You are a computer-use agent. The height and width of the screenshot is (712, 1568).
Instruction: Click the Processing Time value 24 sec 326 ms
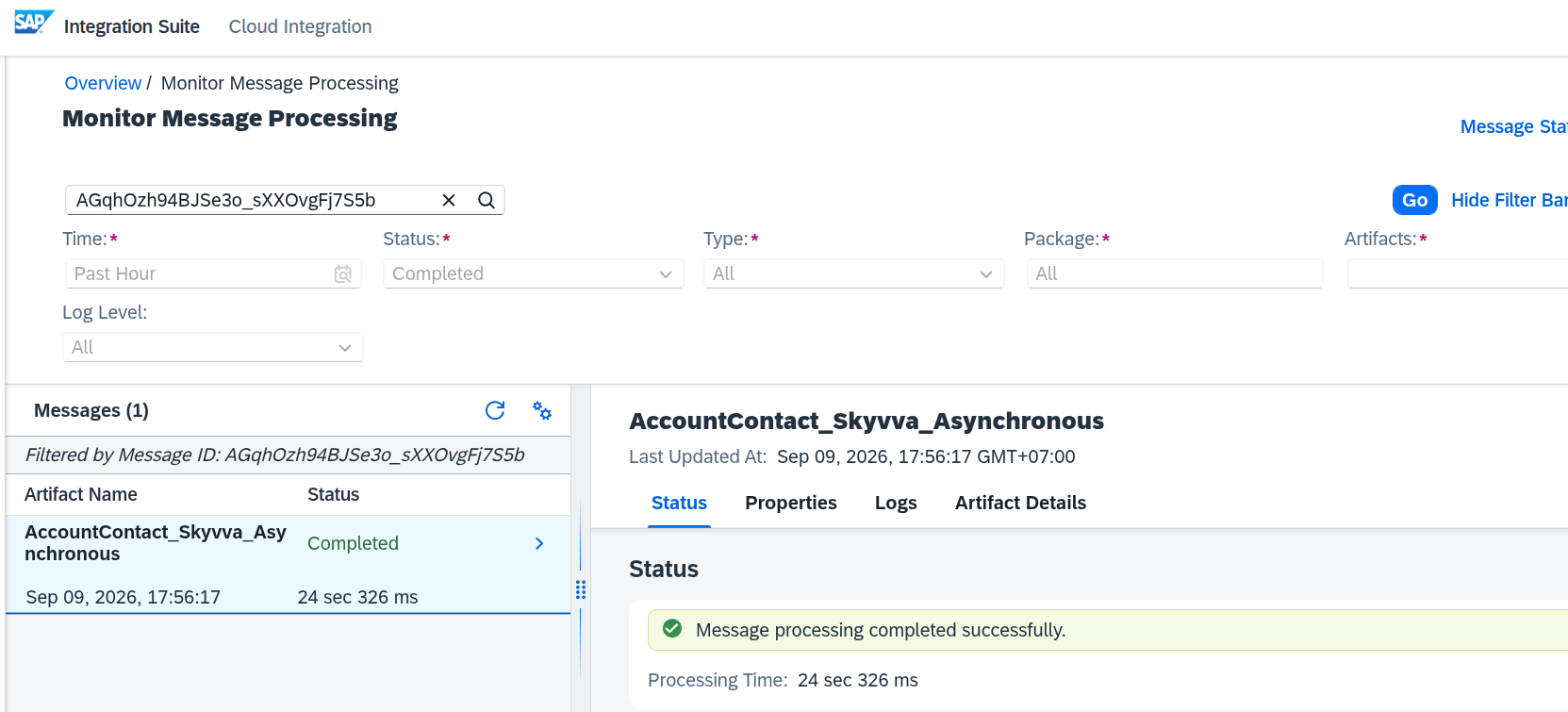[x=858, y=680]
